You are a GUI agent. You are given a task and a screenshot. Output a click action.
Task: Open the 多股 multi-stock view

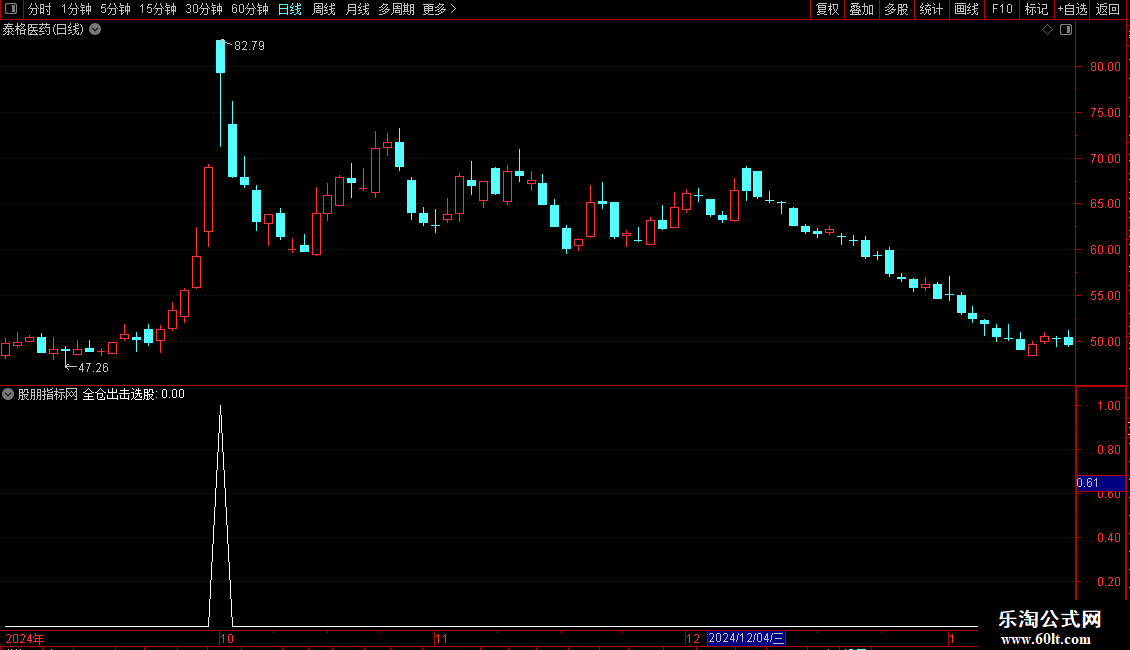(x=896, y=9)
